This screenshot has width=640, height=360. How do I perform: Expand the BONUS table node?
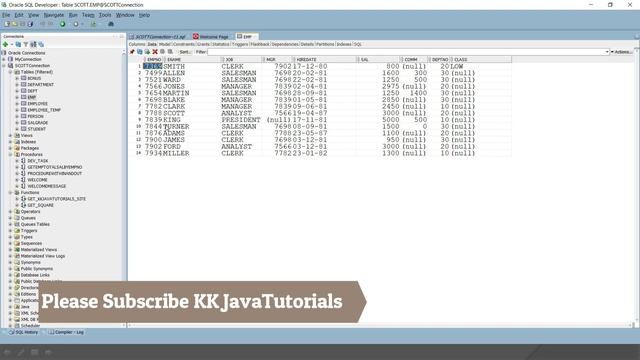pos(17,78)
